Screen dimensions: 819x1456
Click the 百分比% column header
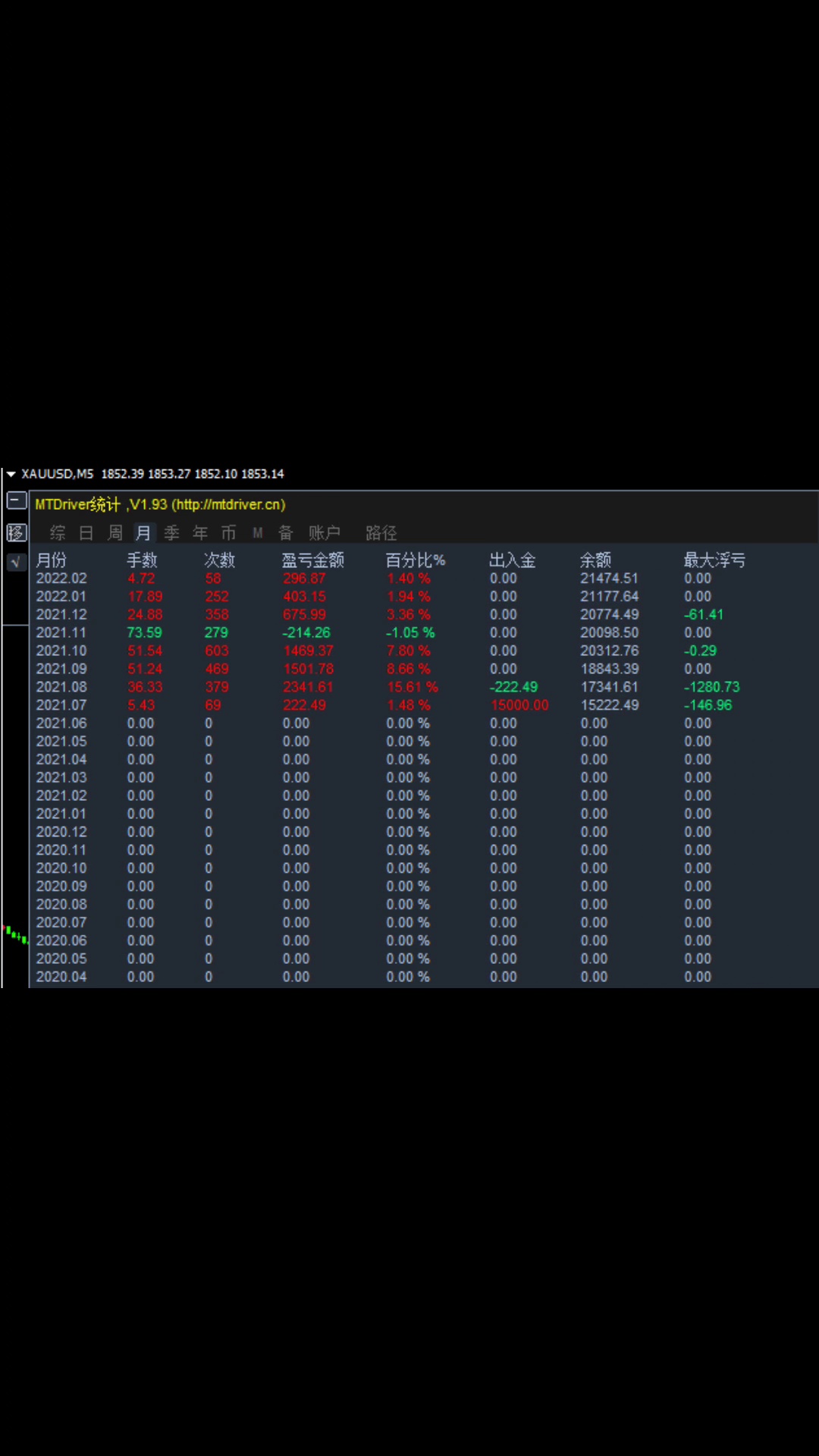[416, 560]
